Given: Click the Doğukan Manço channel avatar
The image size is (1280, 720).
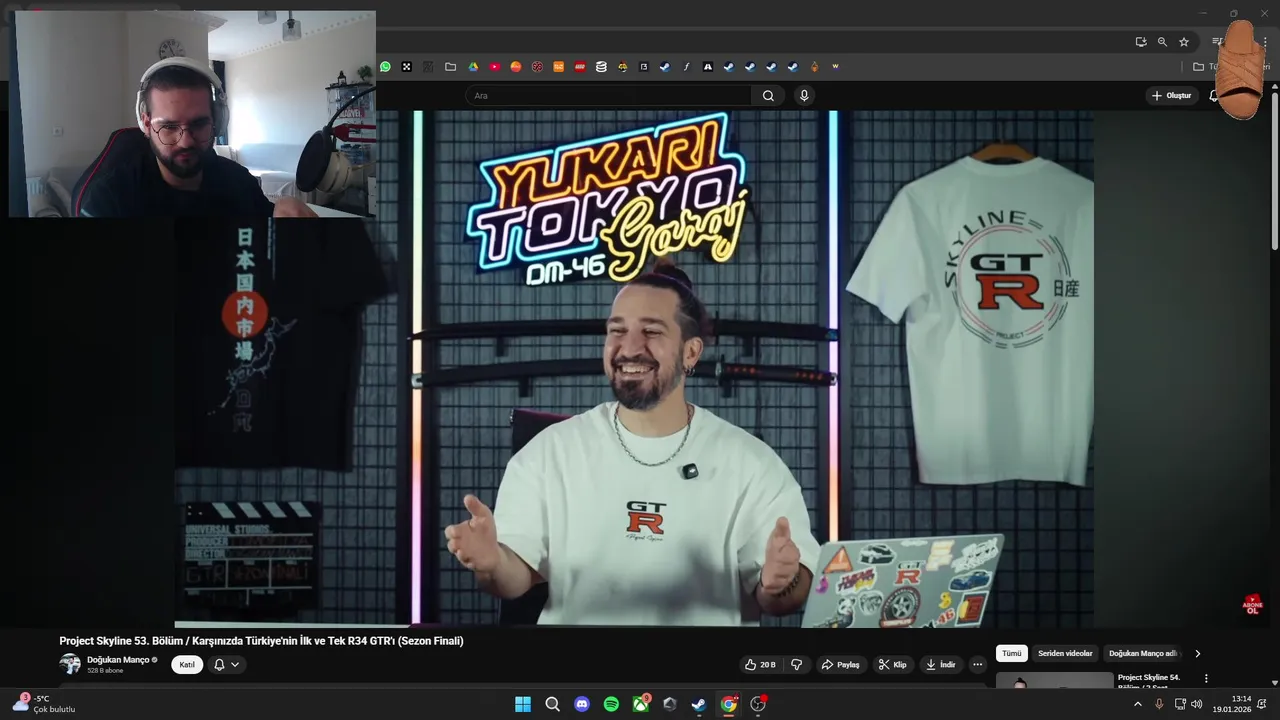Looking at the screenshot, I should pos(70,664).
